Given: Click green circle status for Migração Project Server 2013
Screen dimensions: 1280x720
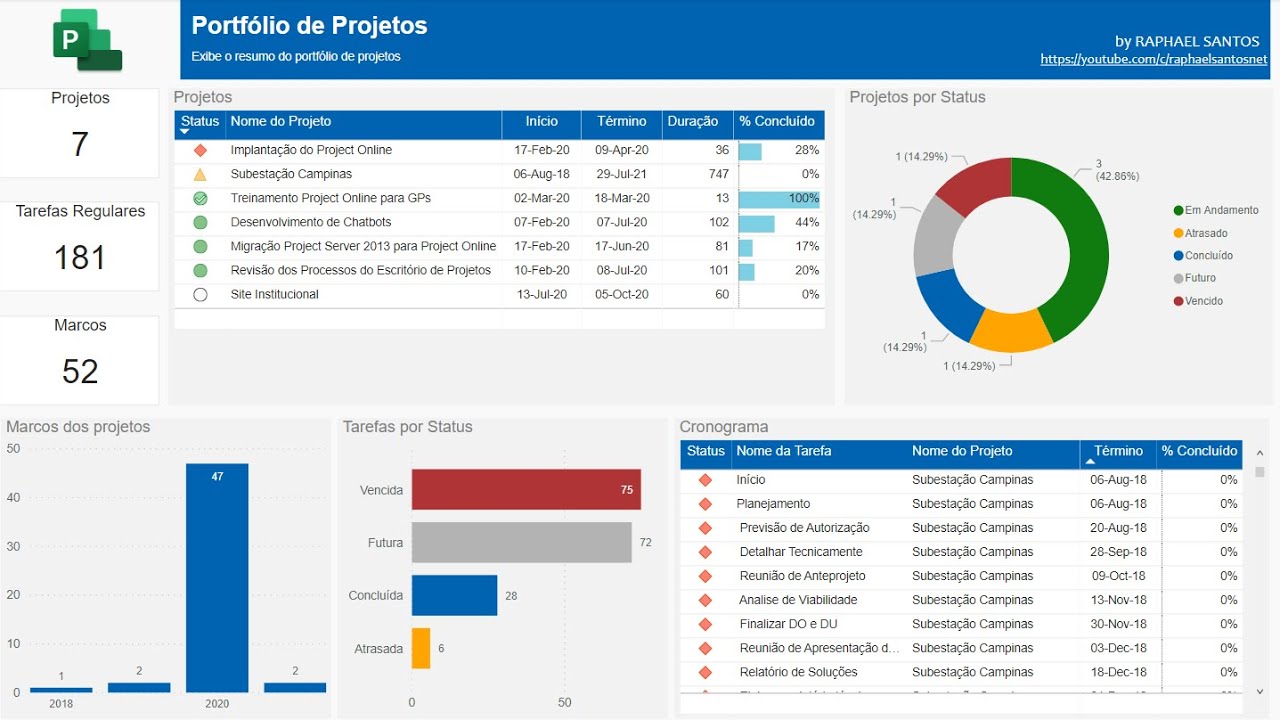Looking at the screenshot, I should pyautogui.click(x=200, y=246).
